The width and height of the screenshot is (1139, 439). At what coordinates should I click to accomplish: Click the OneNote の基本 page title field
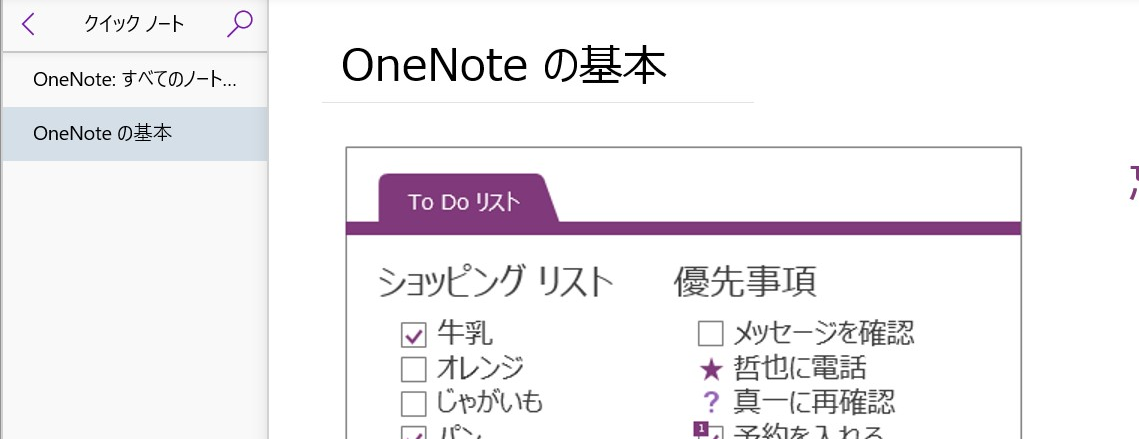(x=538, y=65)
